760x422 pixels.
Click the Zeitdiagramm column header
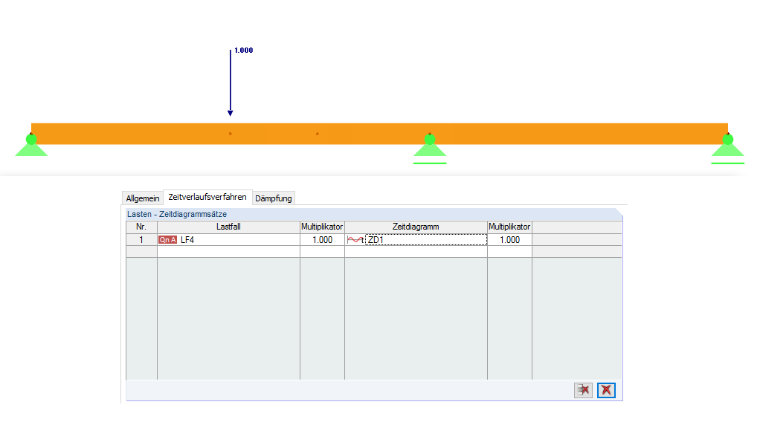[x=416, y=227]
